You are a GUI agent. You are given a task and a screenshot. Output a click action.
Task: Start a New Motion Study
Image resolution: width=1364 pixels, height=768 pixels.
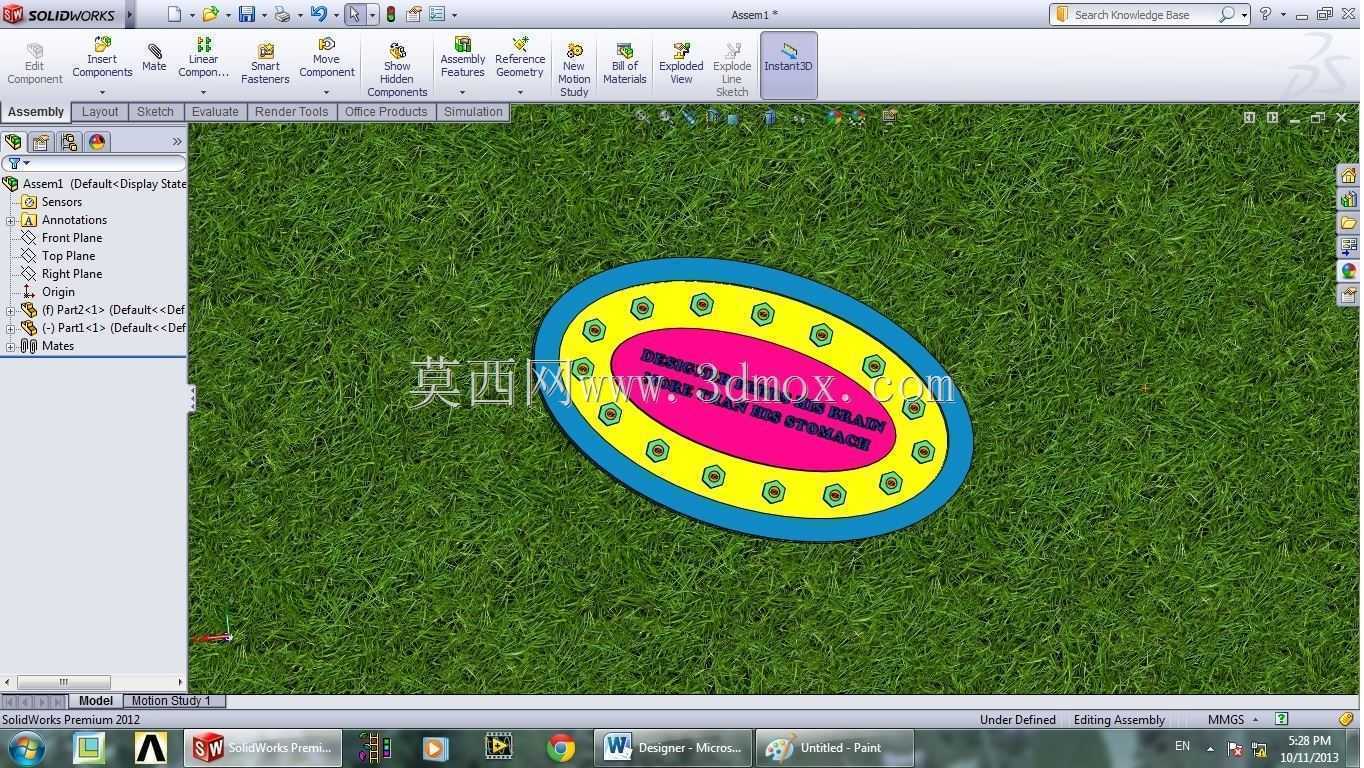574,69
